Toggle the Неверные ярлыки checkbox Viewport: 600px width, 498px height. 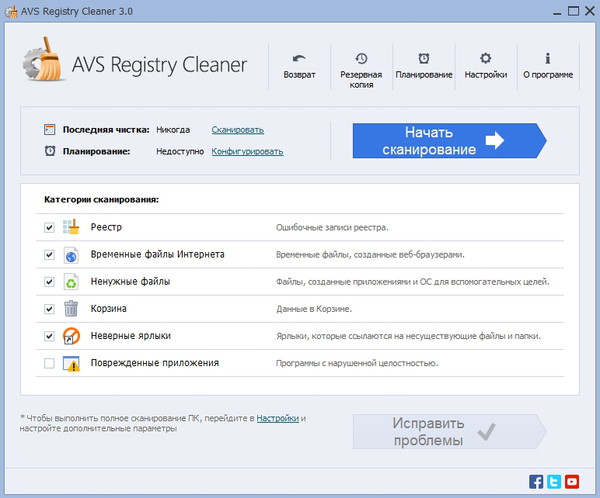[49, 336]
